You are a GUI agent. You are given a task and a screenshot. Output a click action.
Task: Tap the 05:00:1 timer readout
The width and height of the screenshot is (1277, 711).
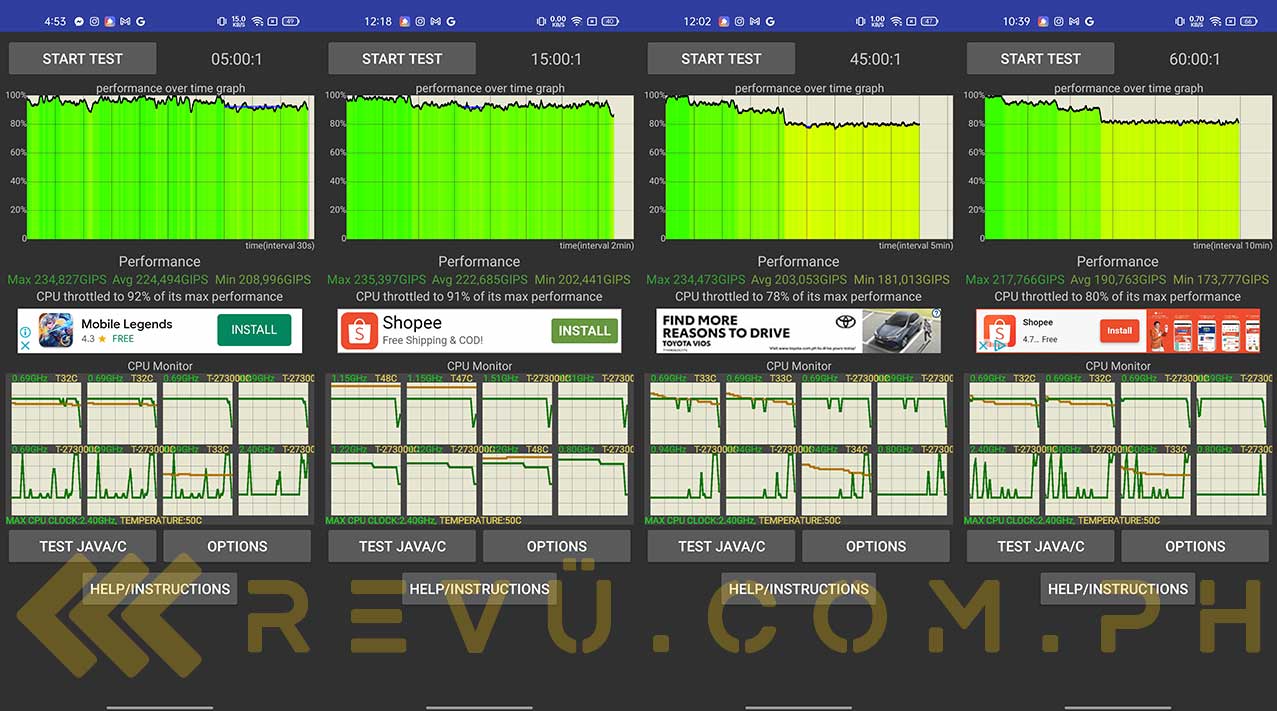tap(237, 59)
